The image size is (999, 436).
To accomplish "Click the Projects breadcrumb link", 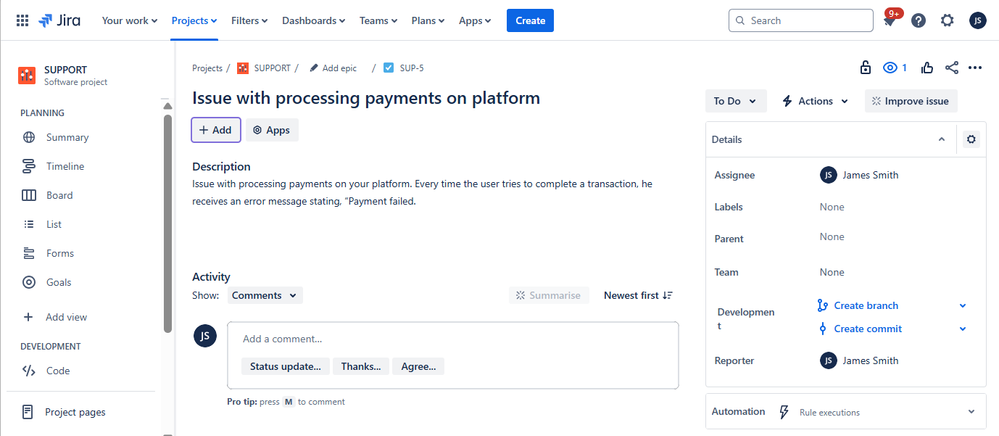I will click(x=207, y=68).
